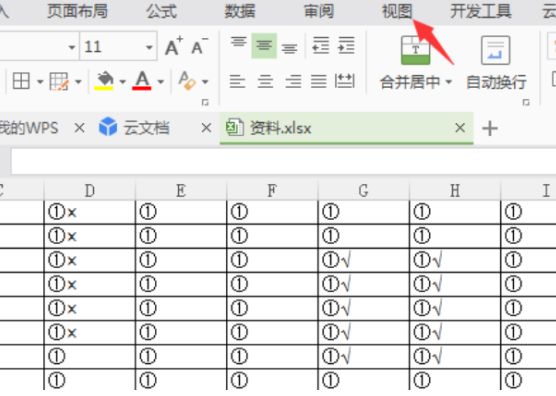Open borders dropdown arrow
Screen dimensions: 556x396
click(x=40, y=82)
